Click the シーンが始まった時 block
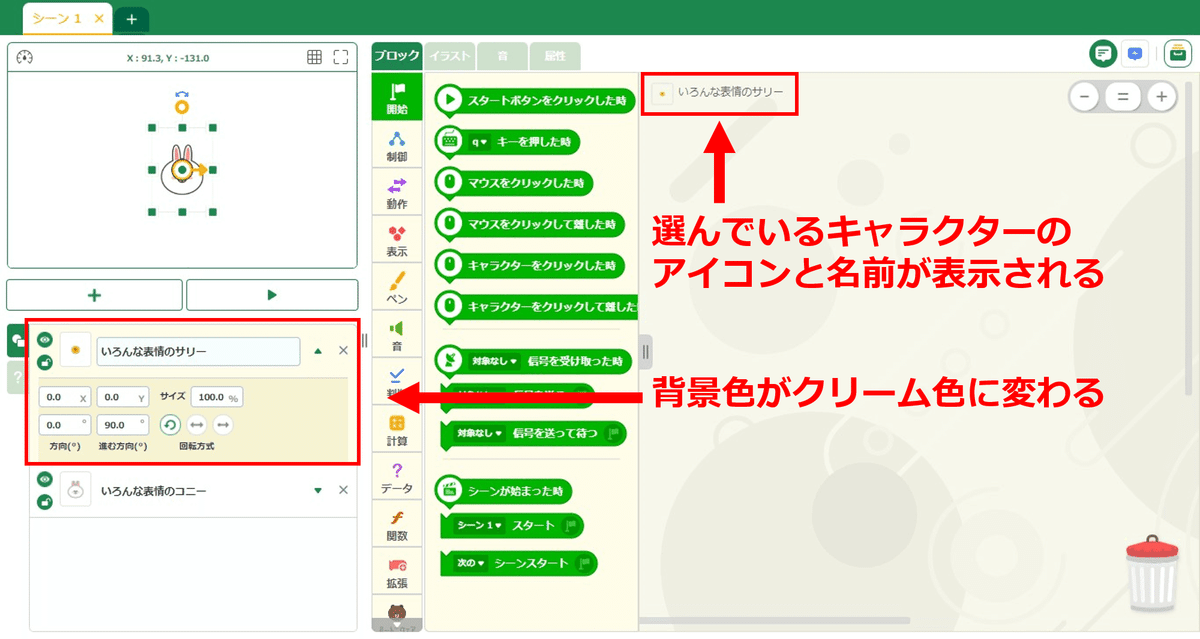 pos(504,490)
